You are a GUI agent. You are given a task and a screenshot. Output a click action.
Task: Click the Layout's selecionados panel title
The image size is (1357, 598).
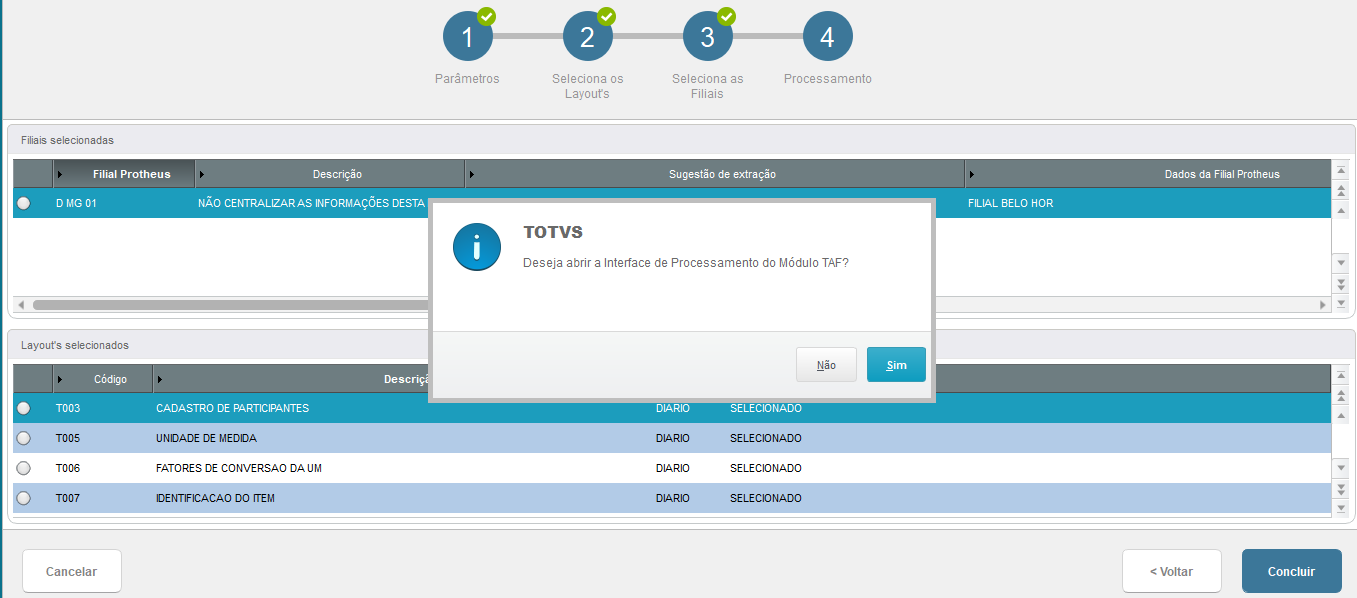tap(75, 345)
